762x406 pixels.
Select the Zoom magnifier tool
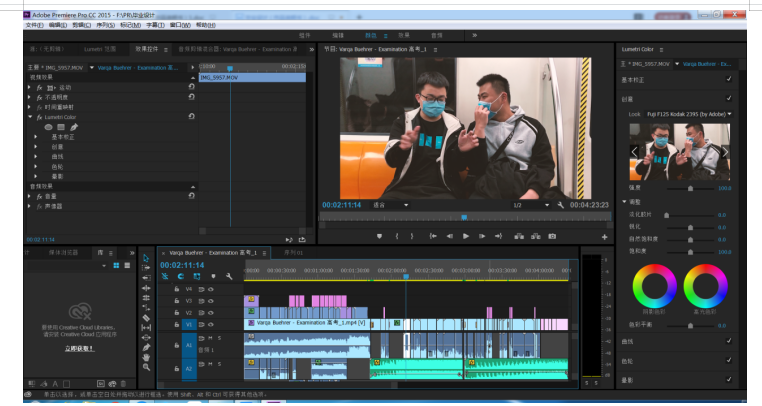click(146, 368)
